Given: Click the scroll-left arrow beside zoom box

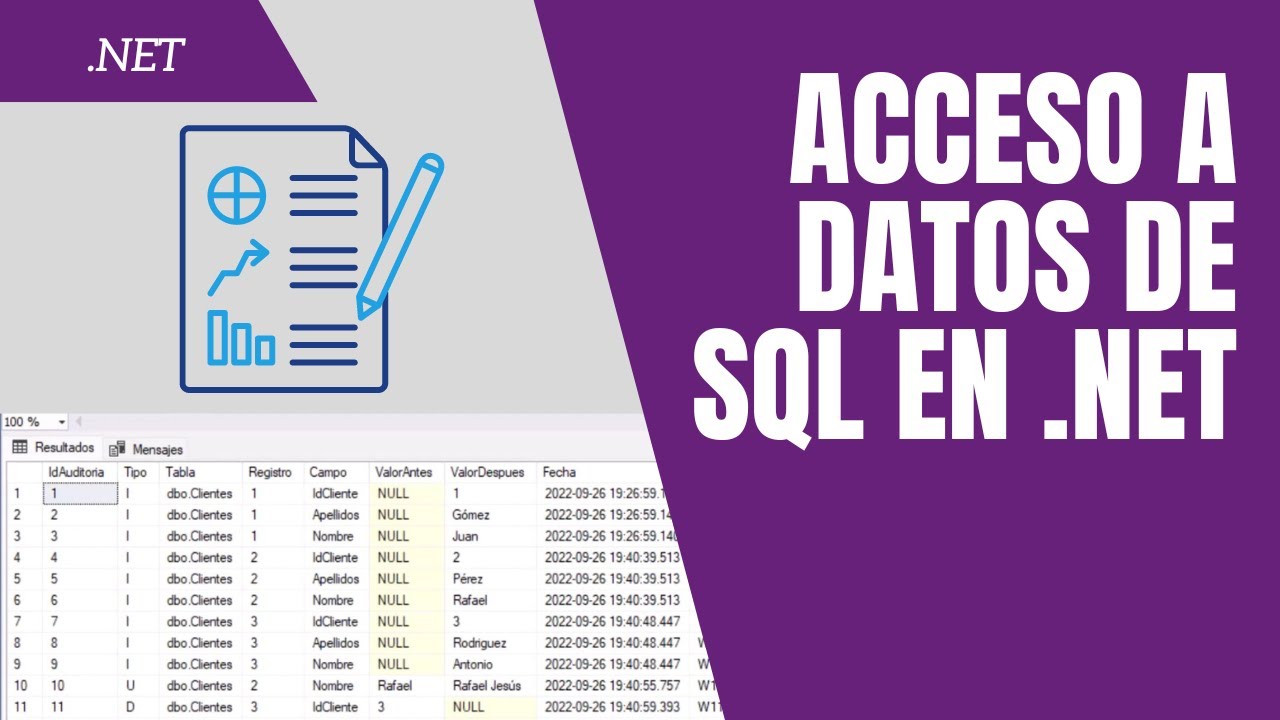Looking at the screenshot, I should [x=78, y=422].
